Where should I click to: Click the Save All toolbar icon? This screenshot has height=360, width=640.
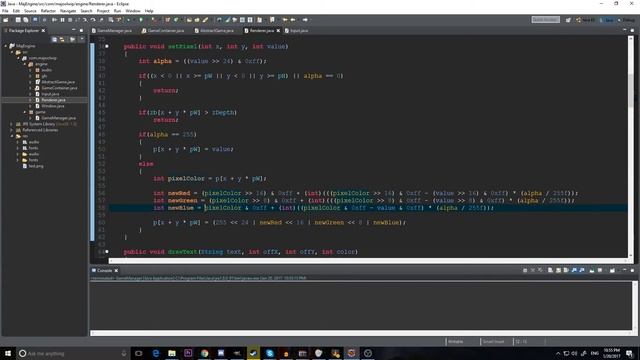click(x=26, y=20)
